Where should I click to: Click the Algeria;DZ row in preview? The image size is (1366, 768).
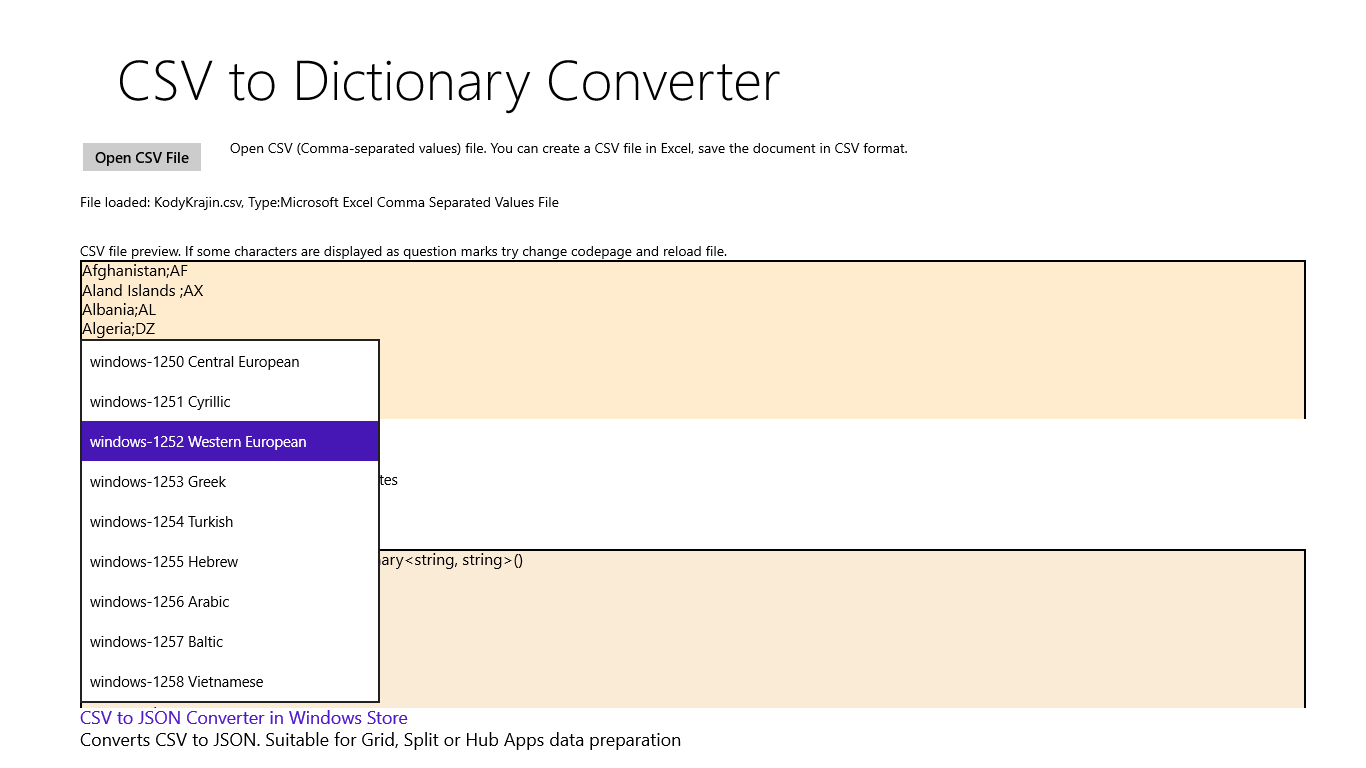(119, 329)
